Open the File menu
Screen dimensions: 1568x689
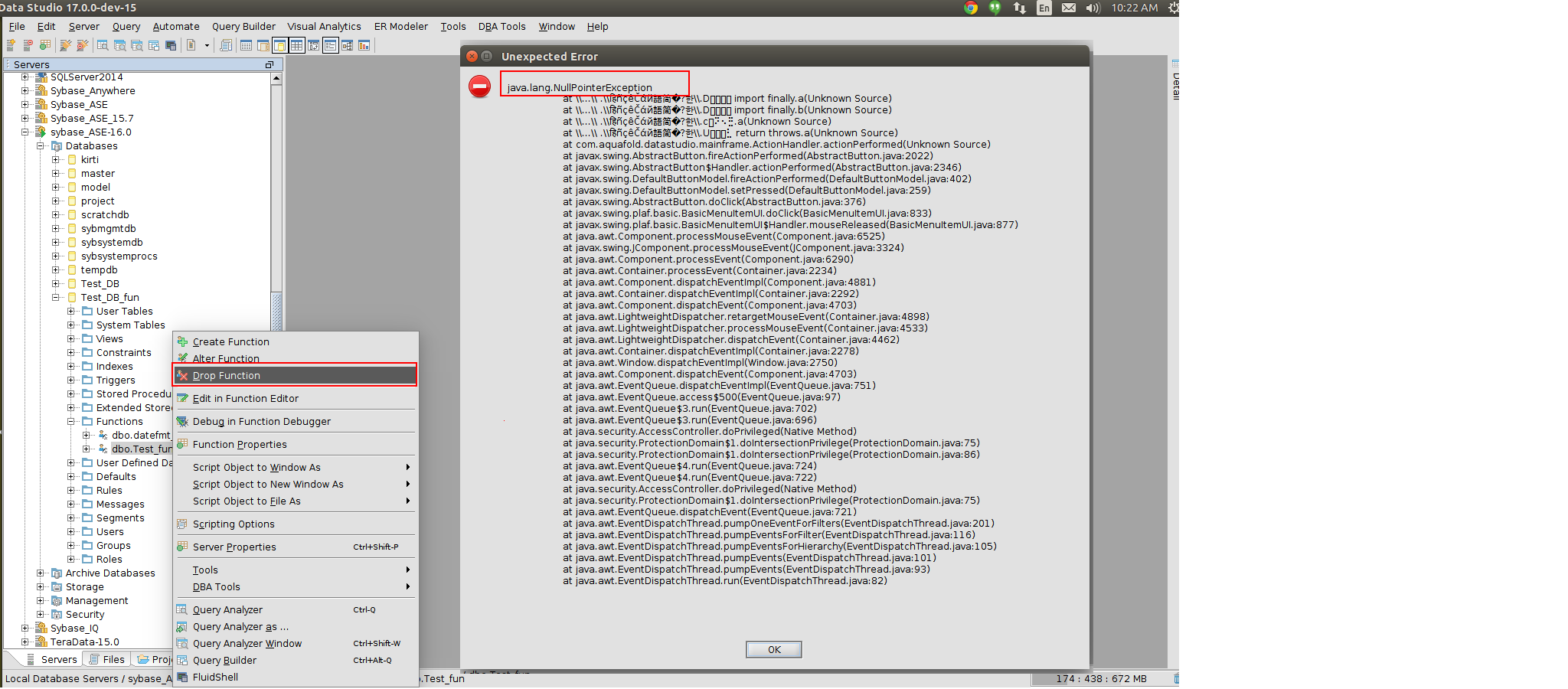pyautogui.click(x=17, y=27)
